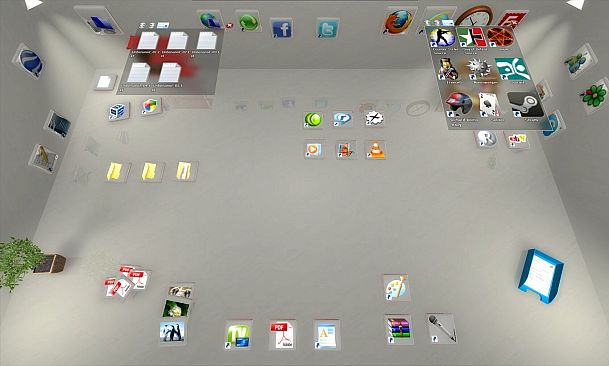The width and height of the screenshot is (609, 366).
Task: Launch Mozilla Firefox from the back wall
Action: click(x=398, y=21)
